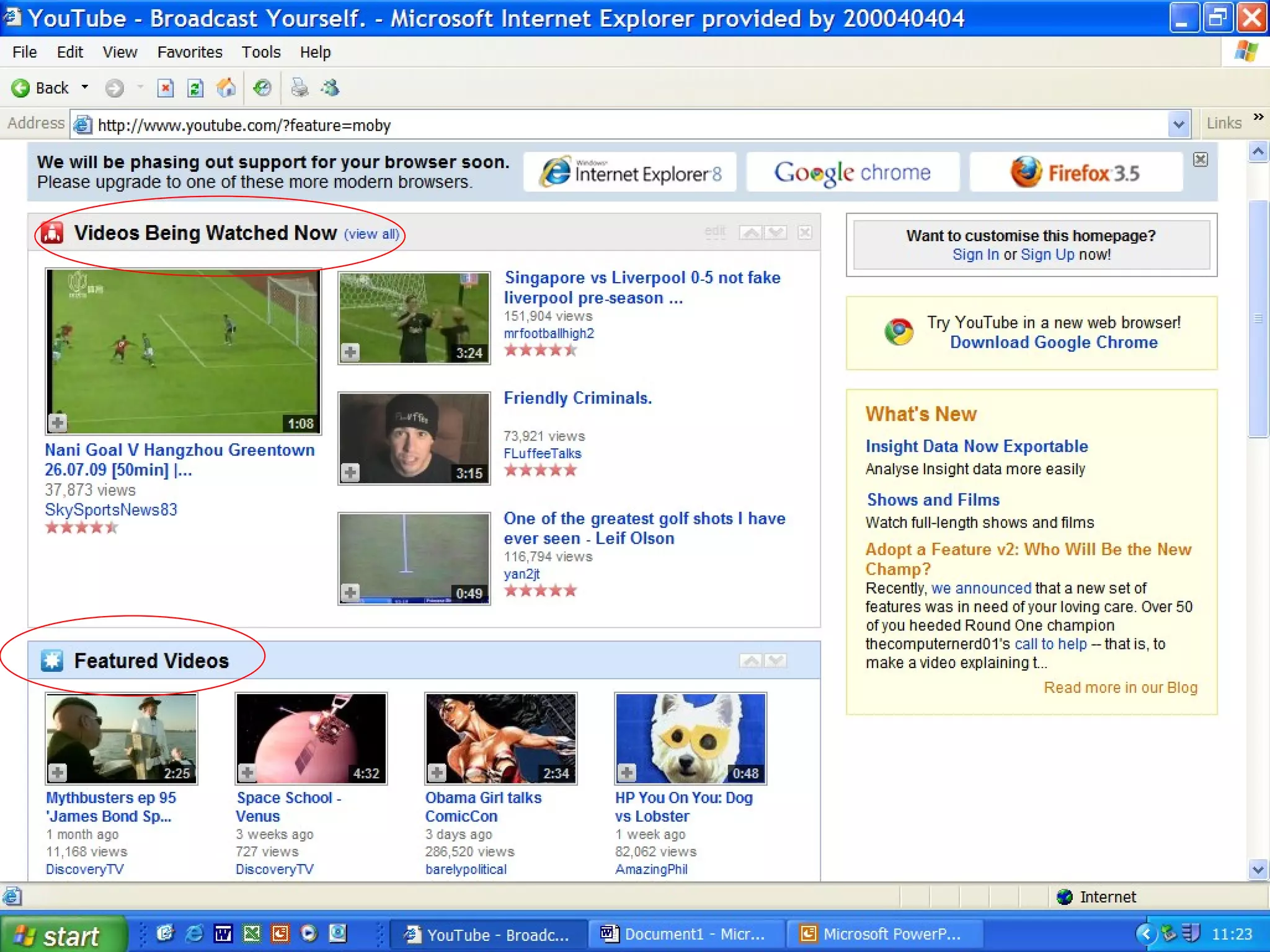
Task: Close the browser upgrade warning banner
Action: tap(1201, 160)
